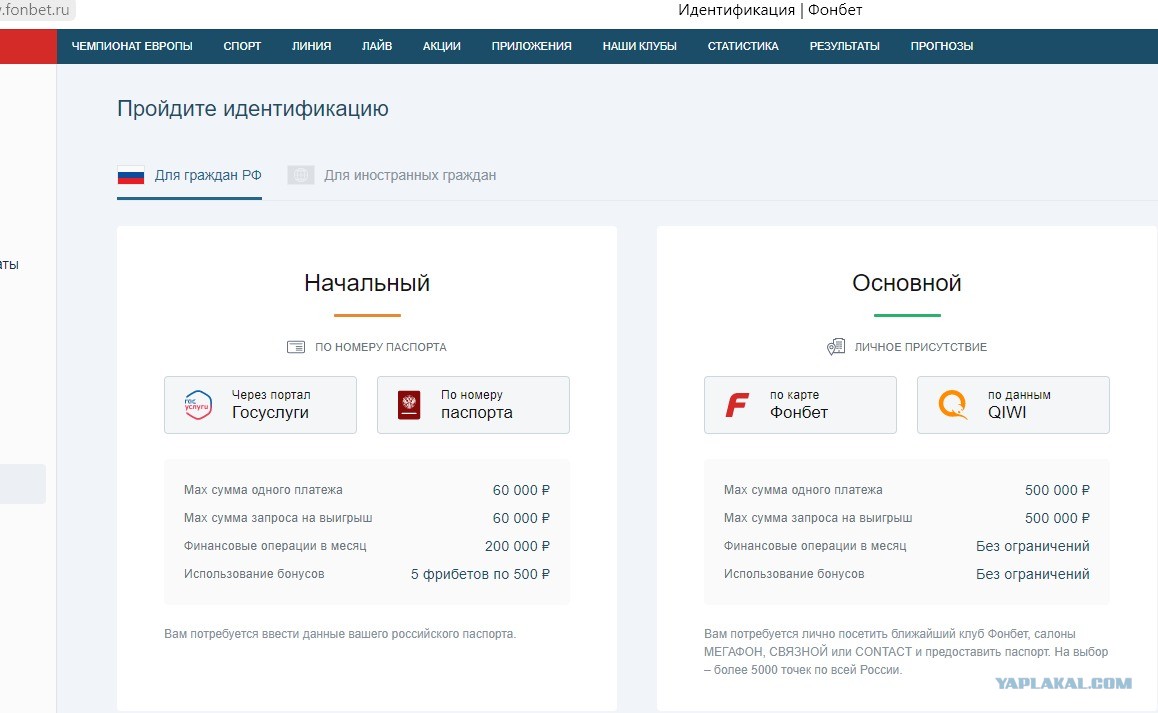Click the Основной level heading

click(907, 283)
